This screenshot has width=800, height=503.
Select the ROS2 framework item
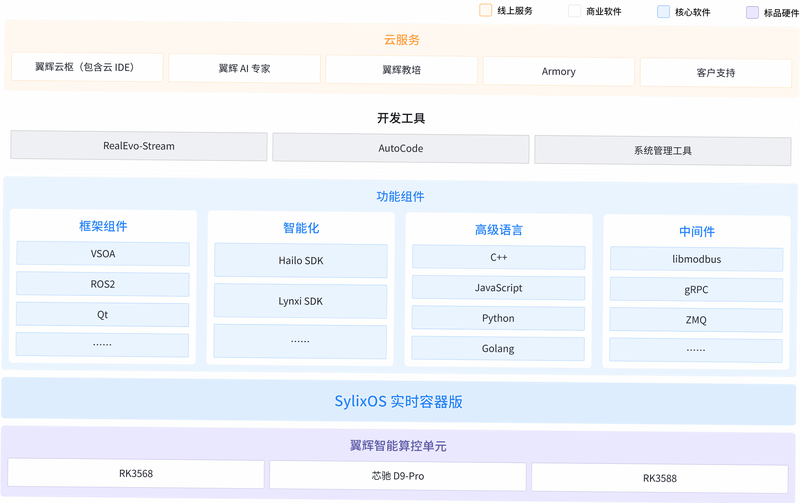click(103, 284)
